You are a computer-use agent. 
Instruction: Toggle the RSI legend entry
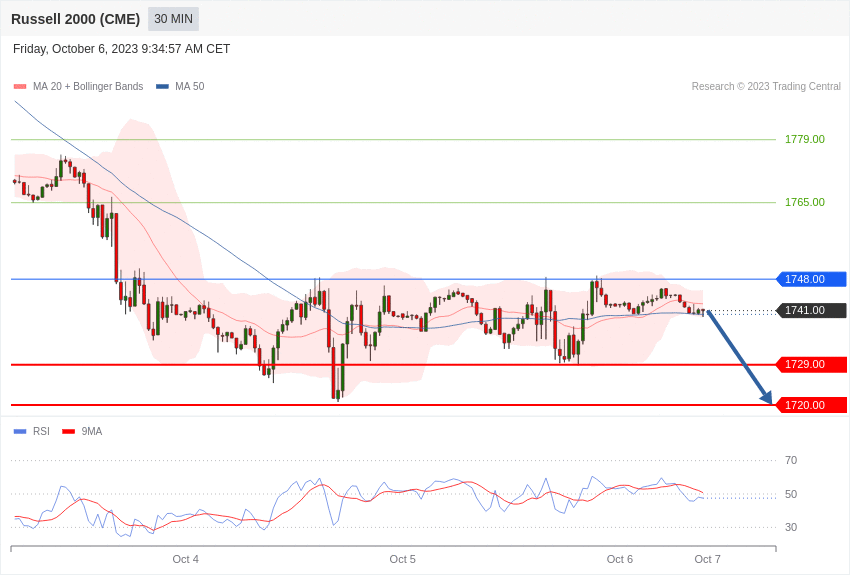pos(31,431)
